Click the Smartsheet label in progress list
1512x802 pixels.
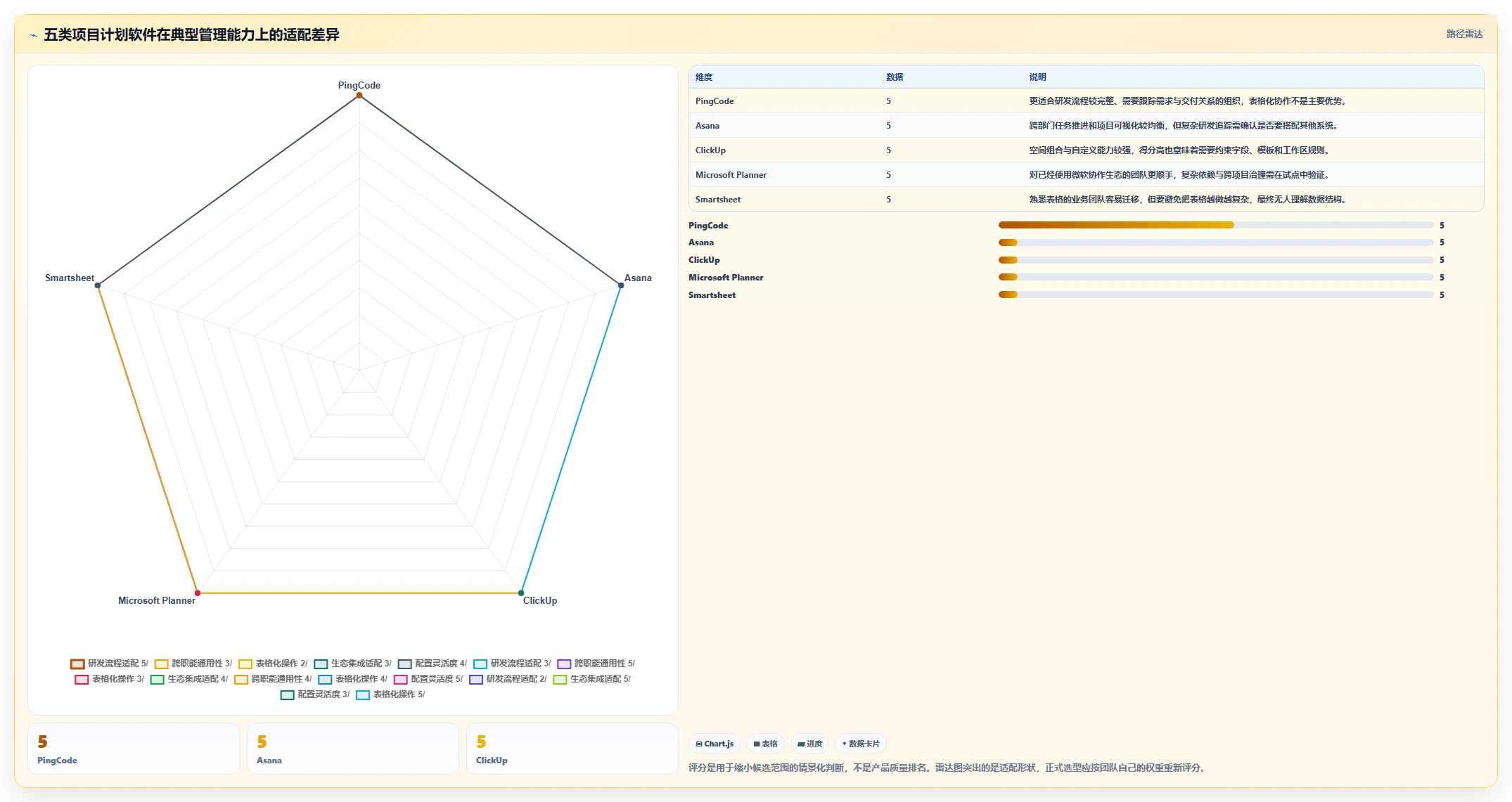712,295
